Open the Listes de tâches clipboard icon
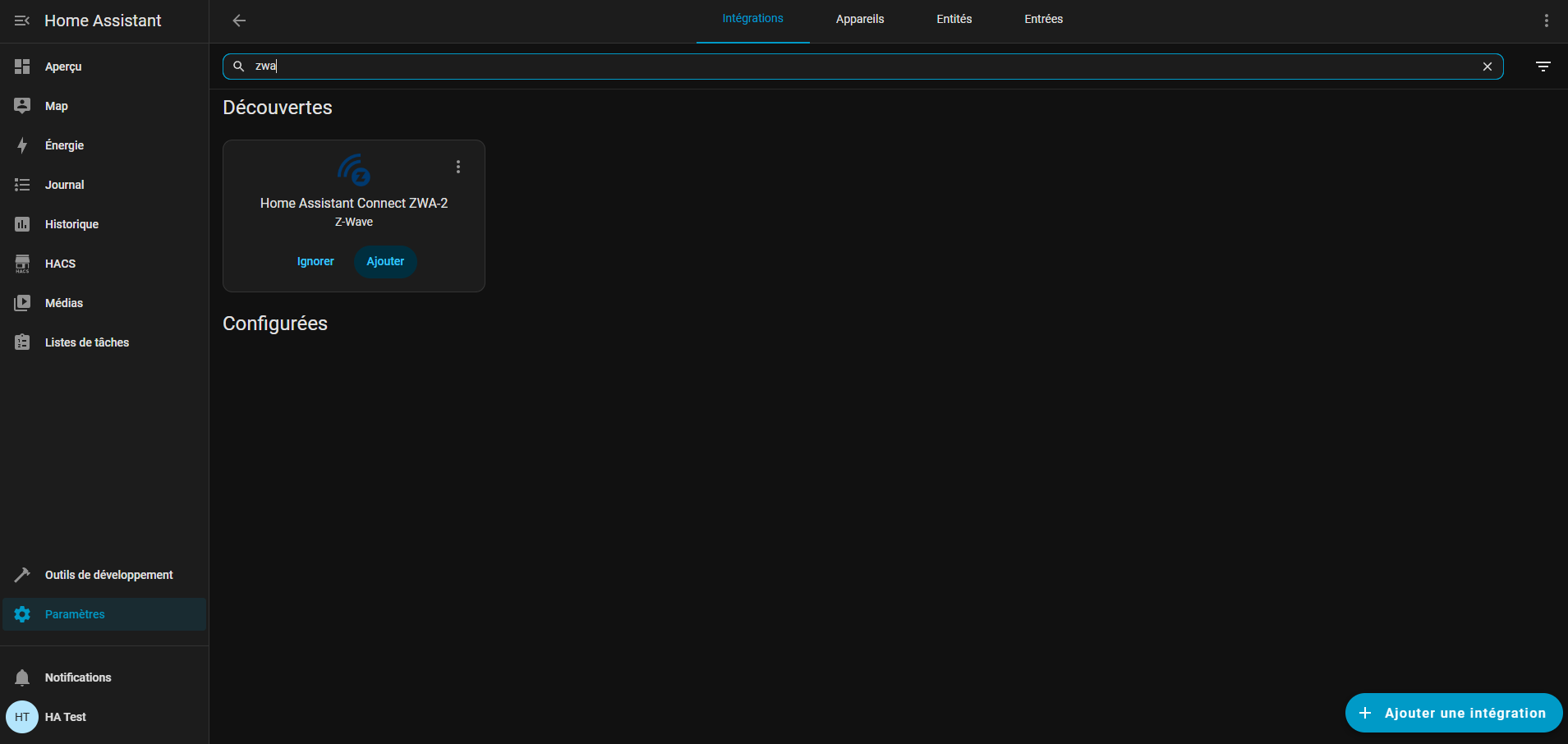Viewport: 1568px width, 744px height. pos(22,342)
